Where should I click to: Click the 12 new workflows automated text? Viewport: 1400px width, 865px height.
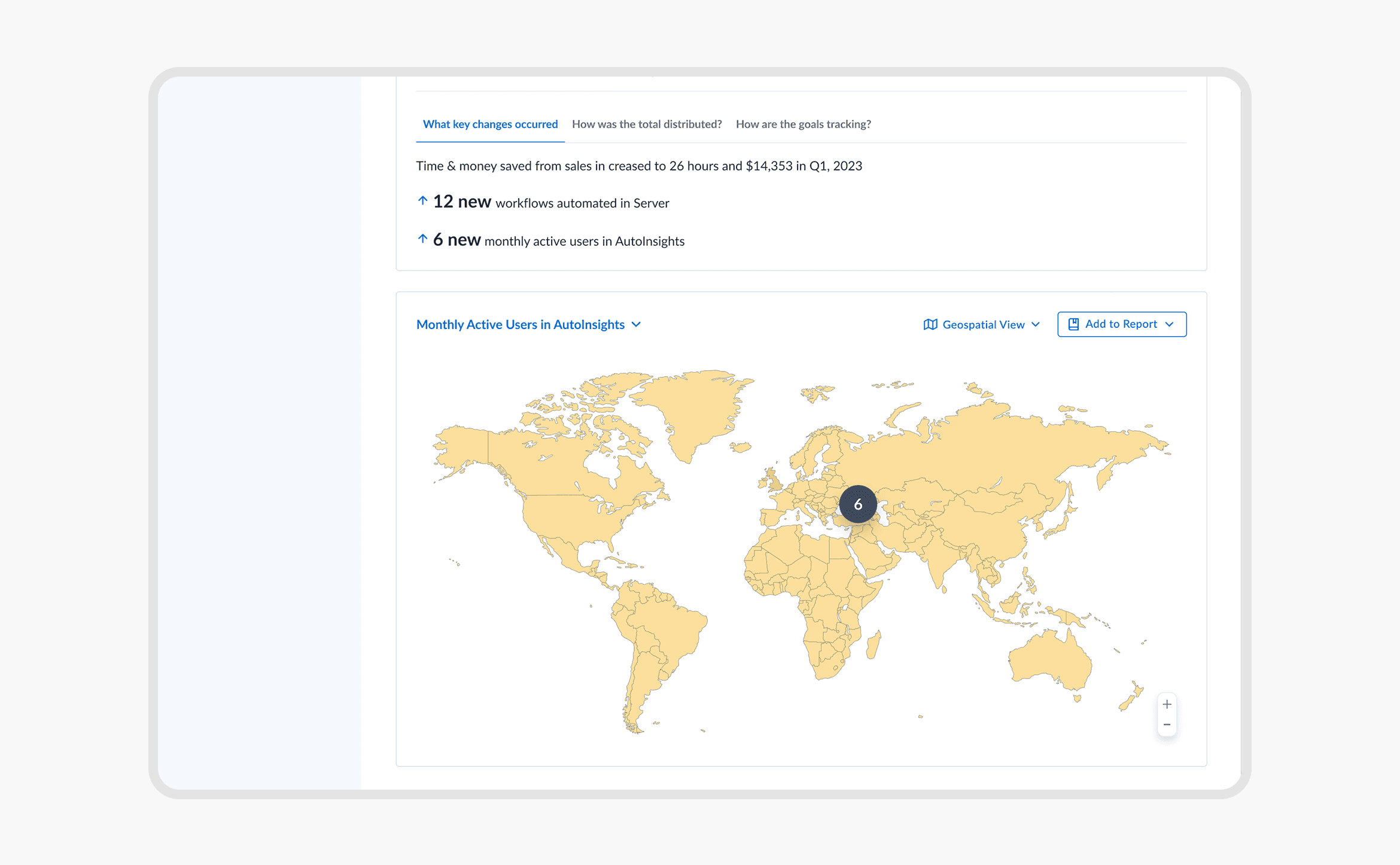click(x=550, y=202)
